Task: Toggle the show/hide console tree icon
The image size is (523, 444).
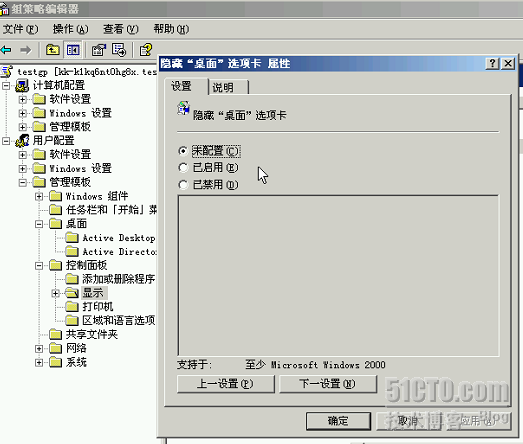Action: pos(73,50)
